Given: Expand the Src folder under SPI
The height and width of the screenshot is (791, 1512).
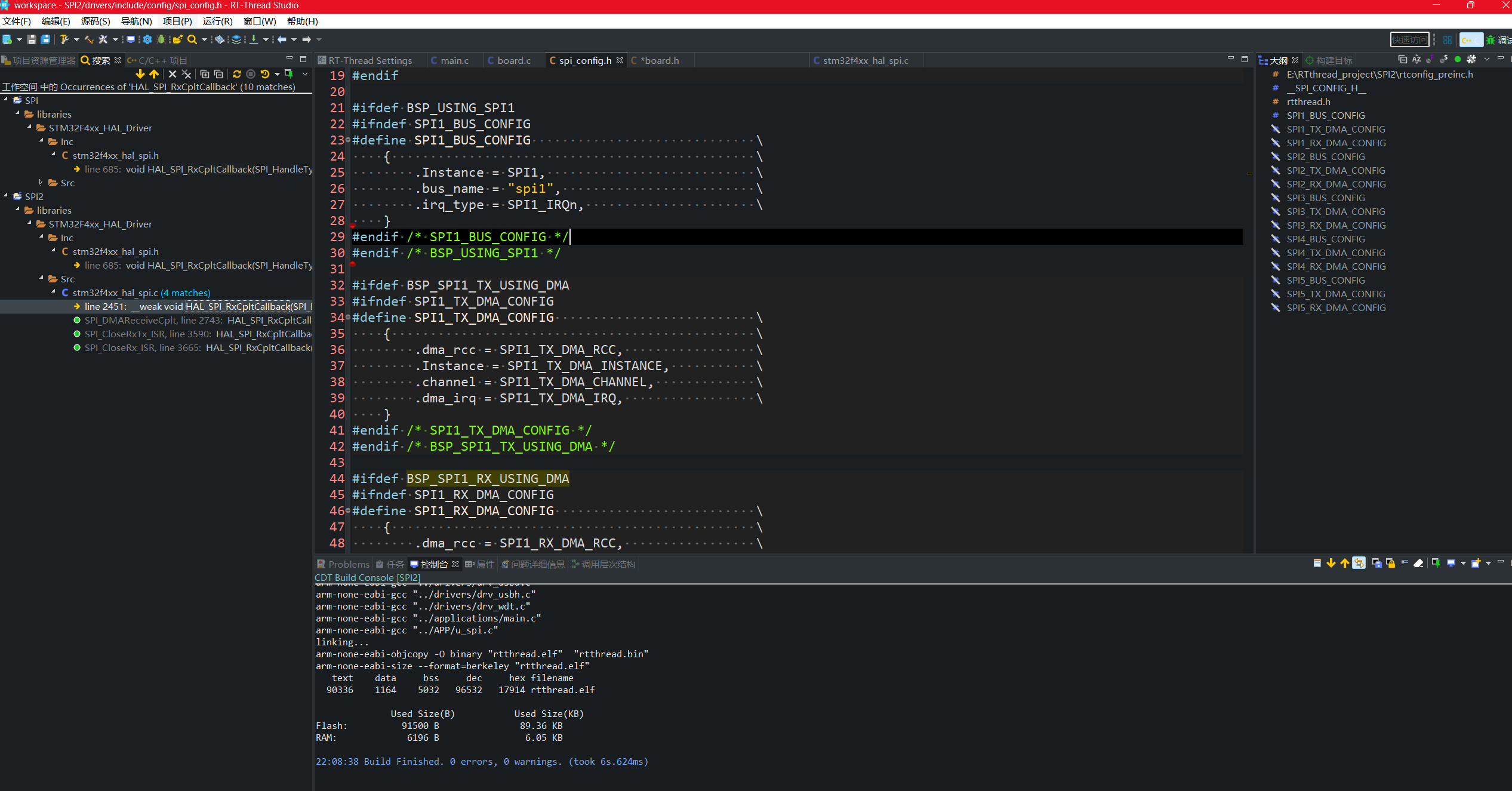Looking at the screenshot, I should (41, 183).
